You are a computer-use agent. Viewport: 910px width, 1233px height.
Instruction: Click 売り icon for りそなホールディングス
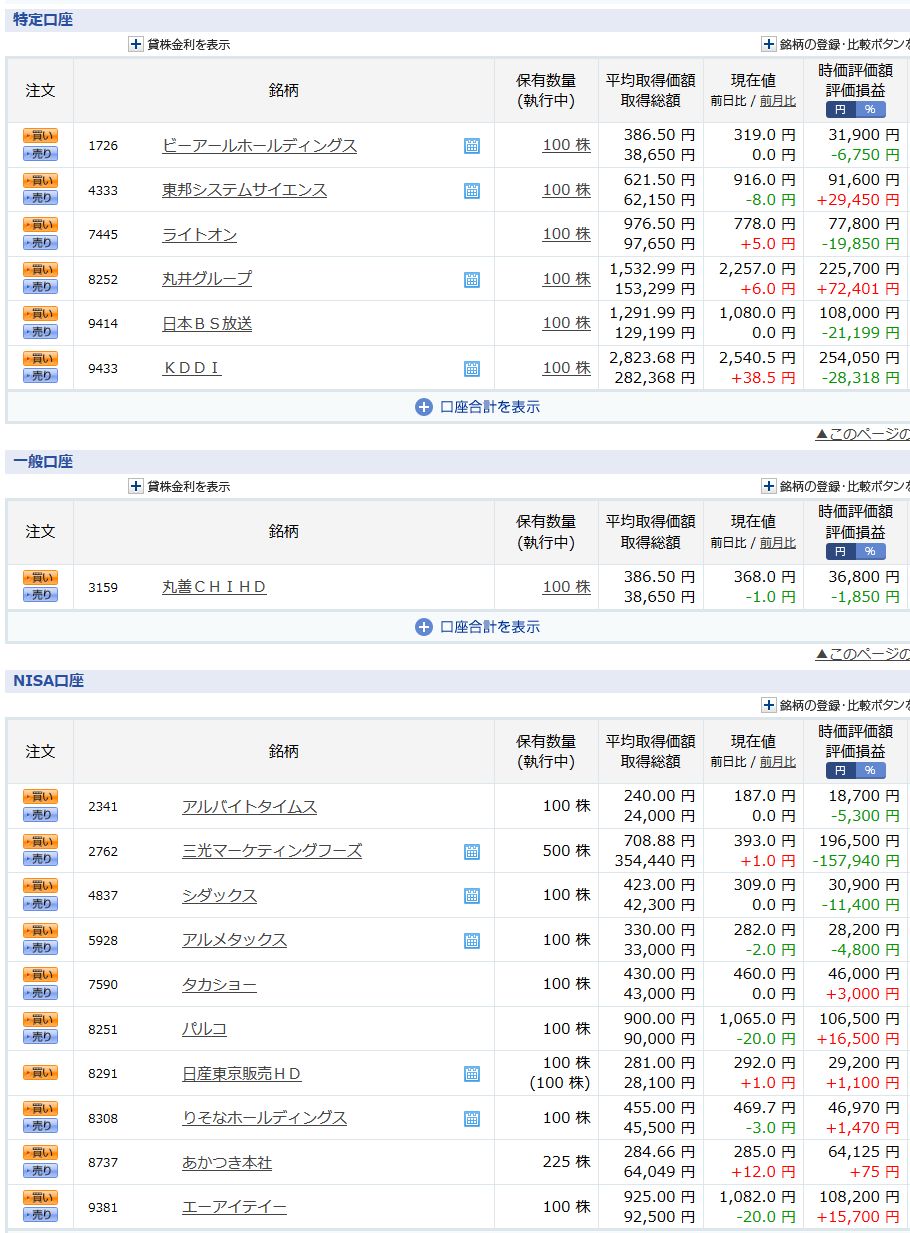pos(41,1126)
